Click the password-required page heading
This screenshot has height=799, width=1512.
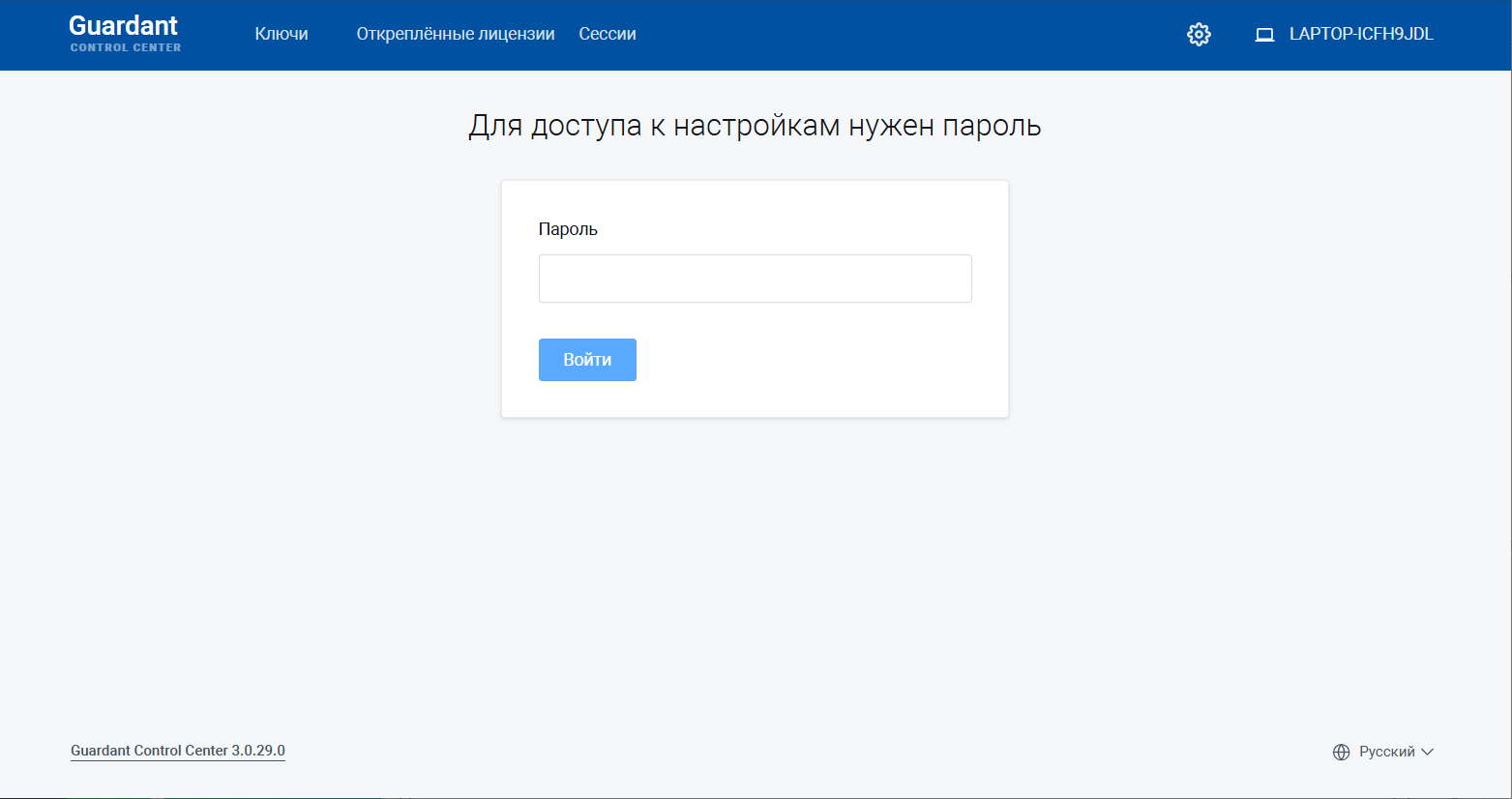click(755, 126)
